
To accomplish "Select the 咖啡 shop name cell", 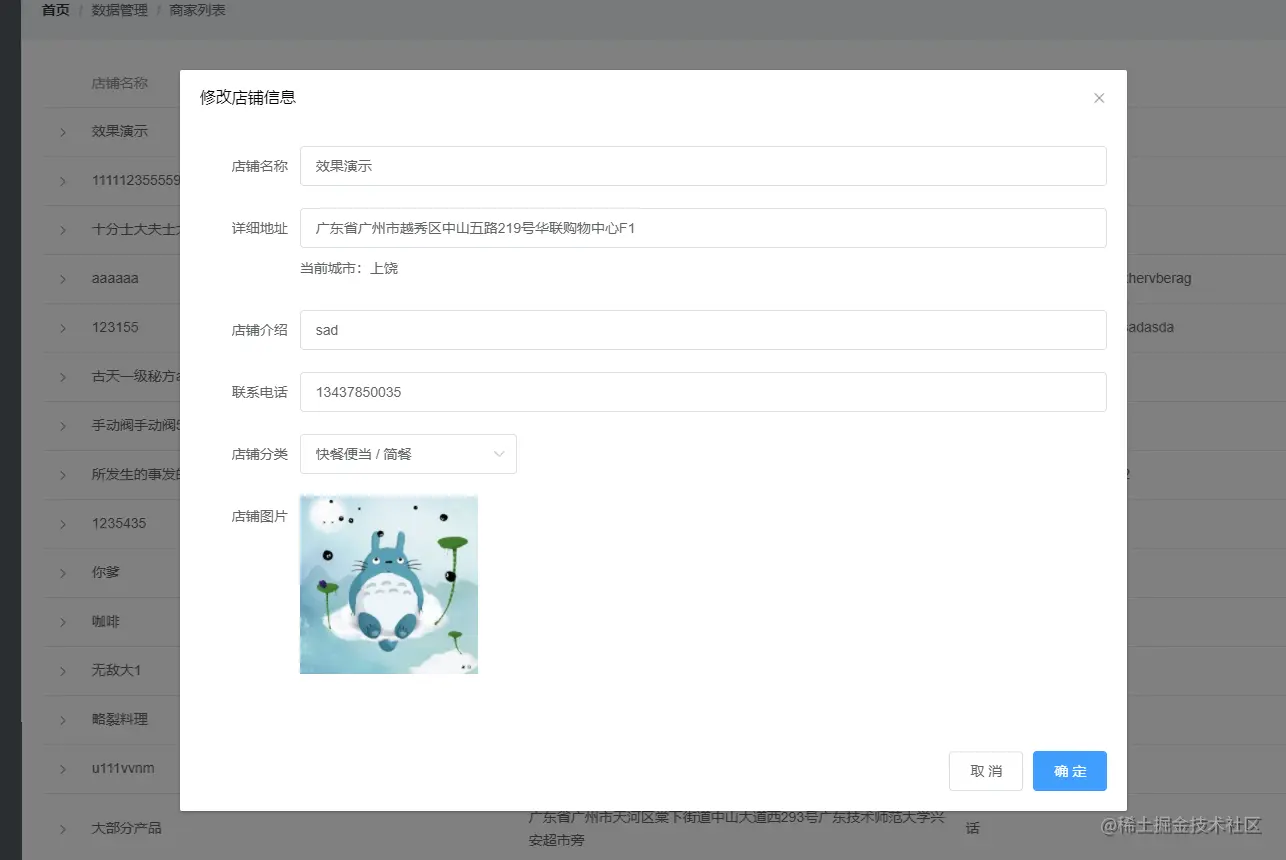I will [106, 621].
